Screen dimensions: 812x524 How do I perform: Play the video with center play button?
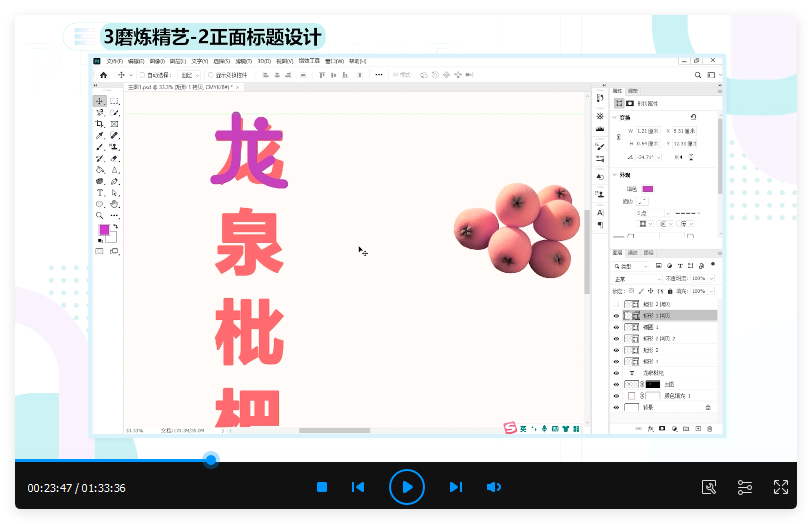(407, 487)
